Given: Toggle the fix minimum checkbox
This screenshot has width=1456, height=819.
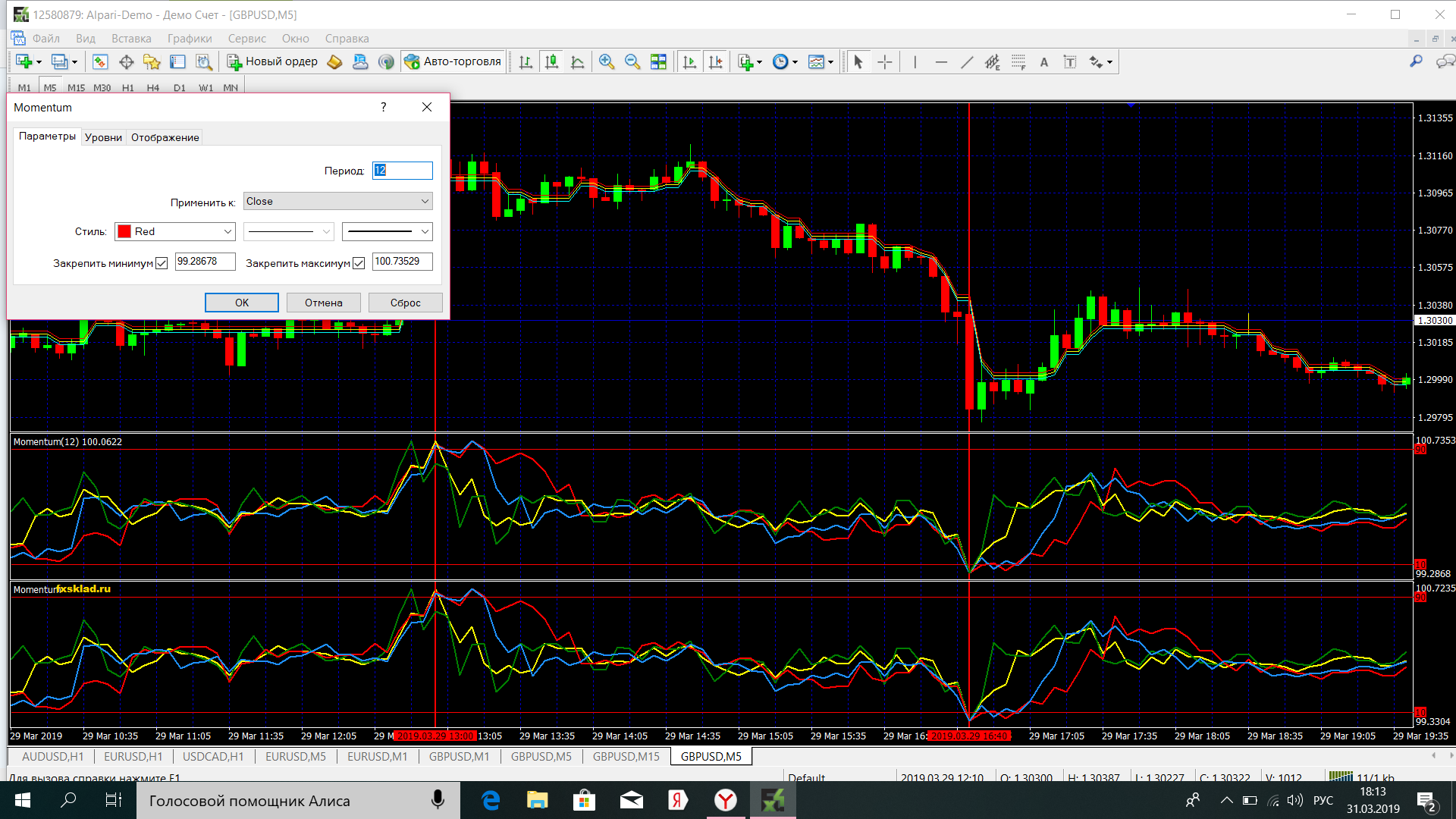Looking at the screenshot, I should 162,264.
